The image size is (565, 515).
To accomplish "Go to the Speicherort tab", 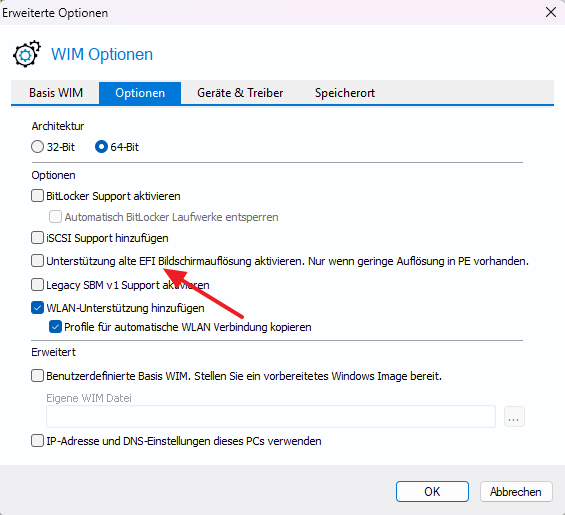I will click(x=345, y=93).
